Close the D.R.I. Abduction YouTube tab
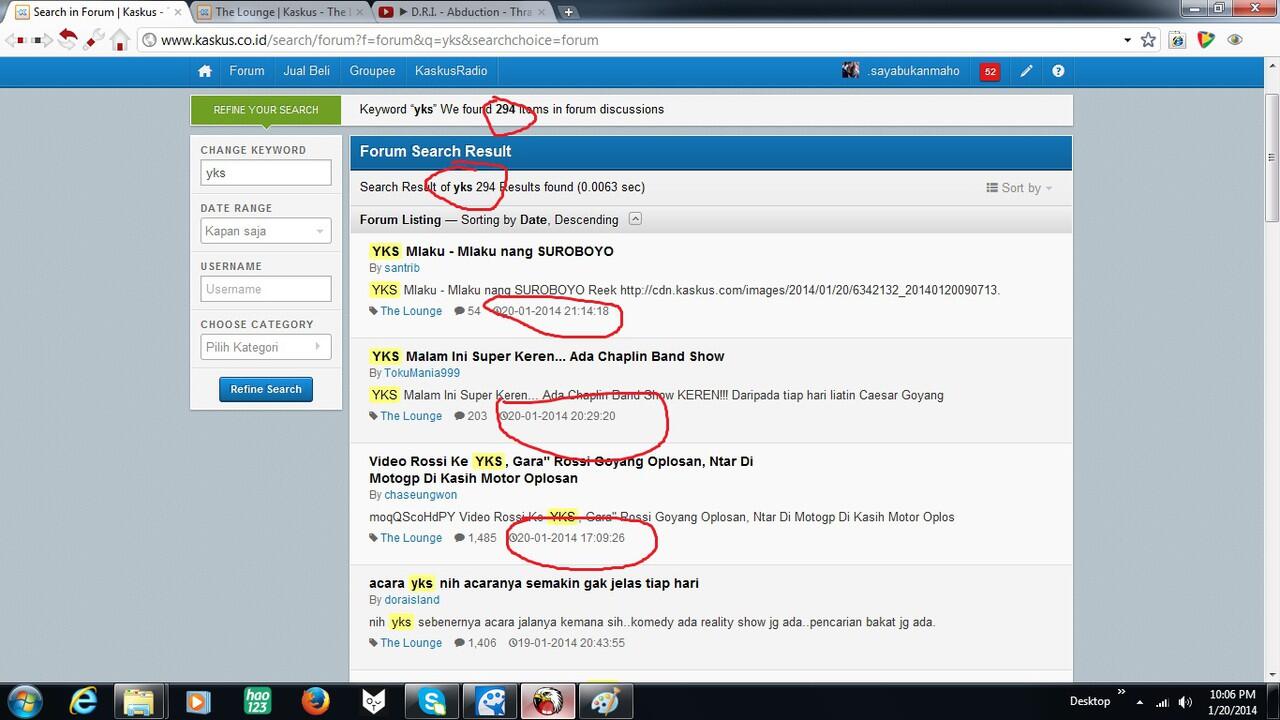Viewport: 1280px width, 720px height. 543,12
